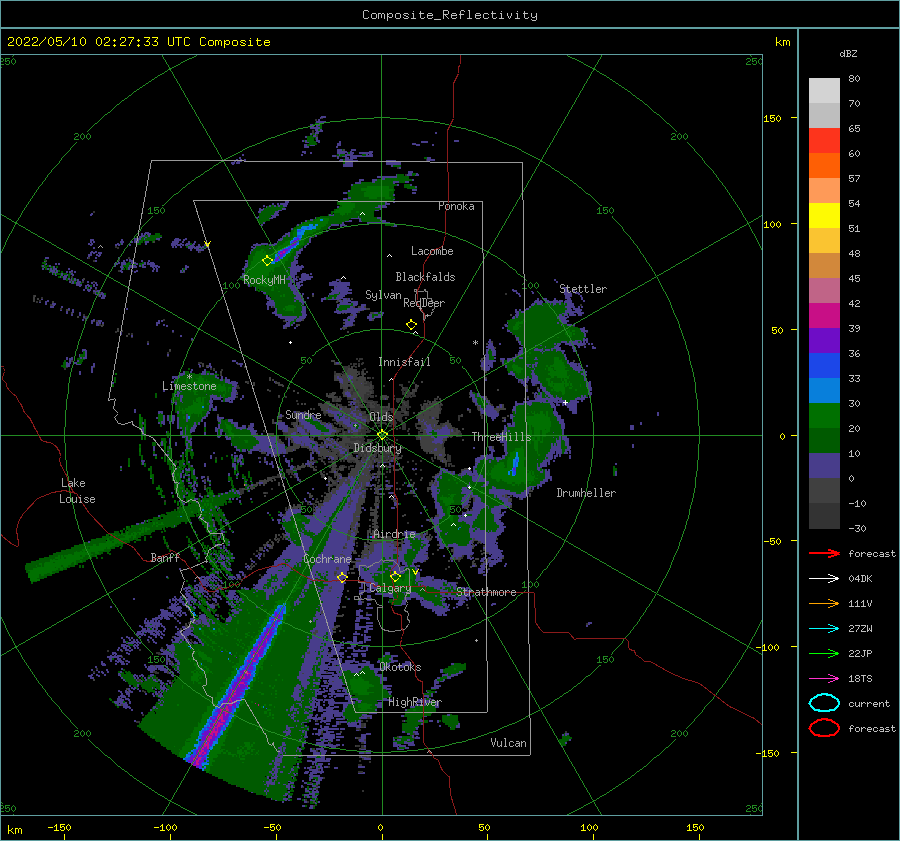Click the Limestone label
This screenshot has width=900, height=841.
click(189, 386)
